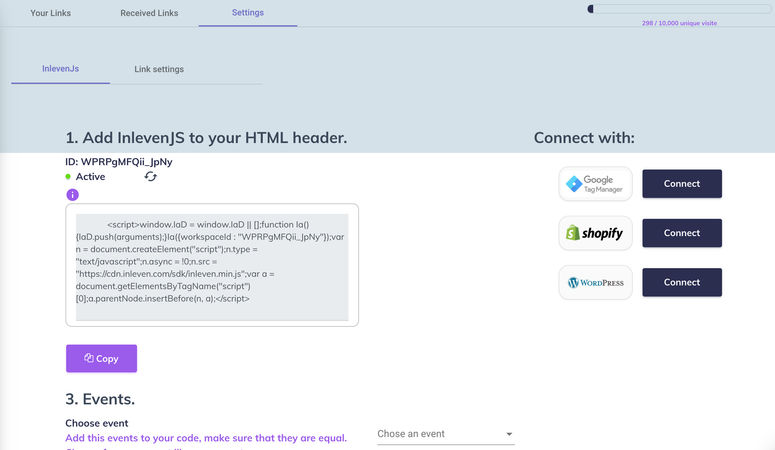Image resolution: width=775 pixels, height=450 pixels.
Task: Select the Settings tab
Action: [x=248, y=13]
